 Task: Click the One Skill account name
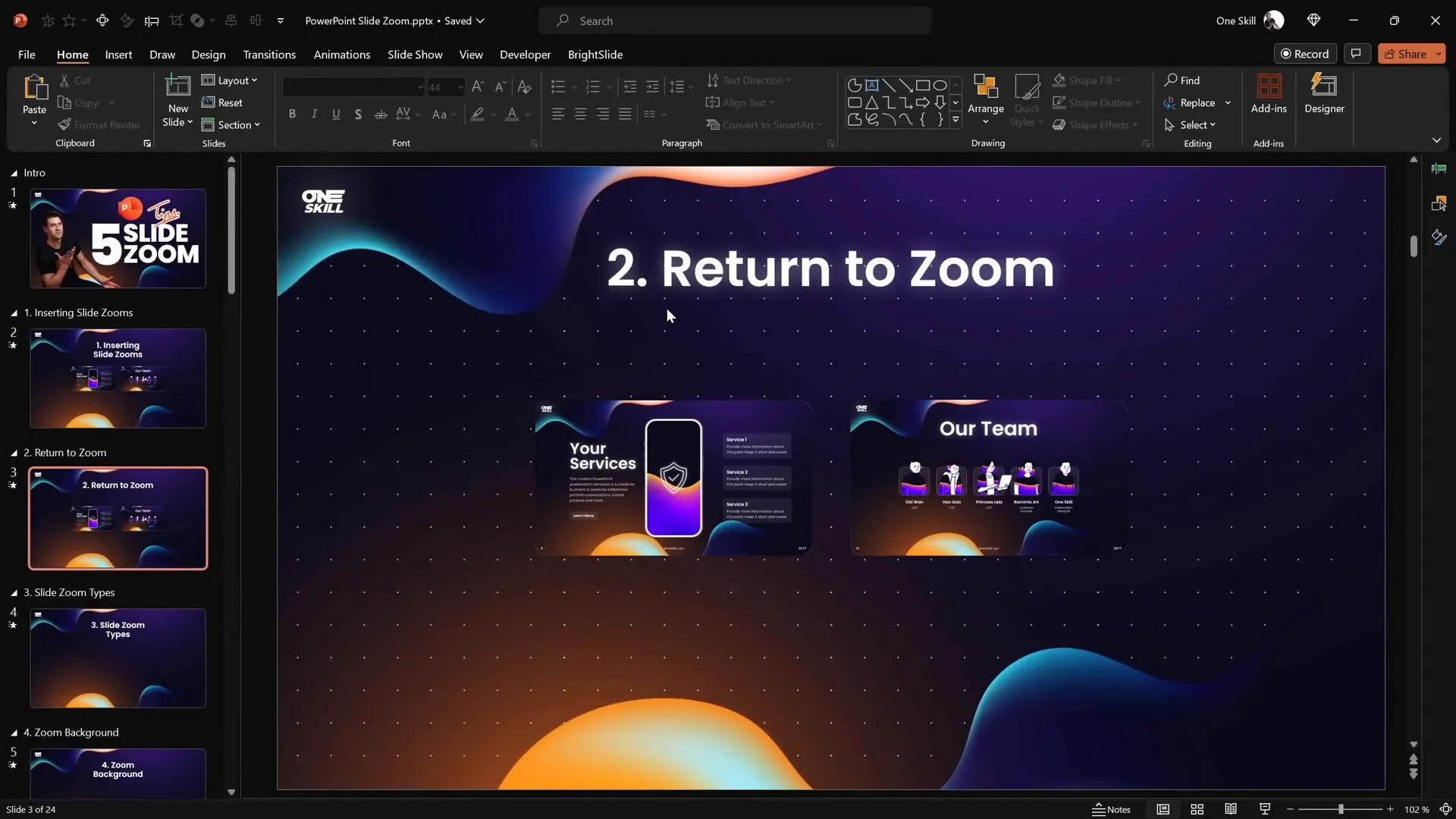[x=1235, y=20]
